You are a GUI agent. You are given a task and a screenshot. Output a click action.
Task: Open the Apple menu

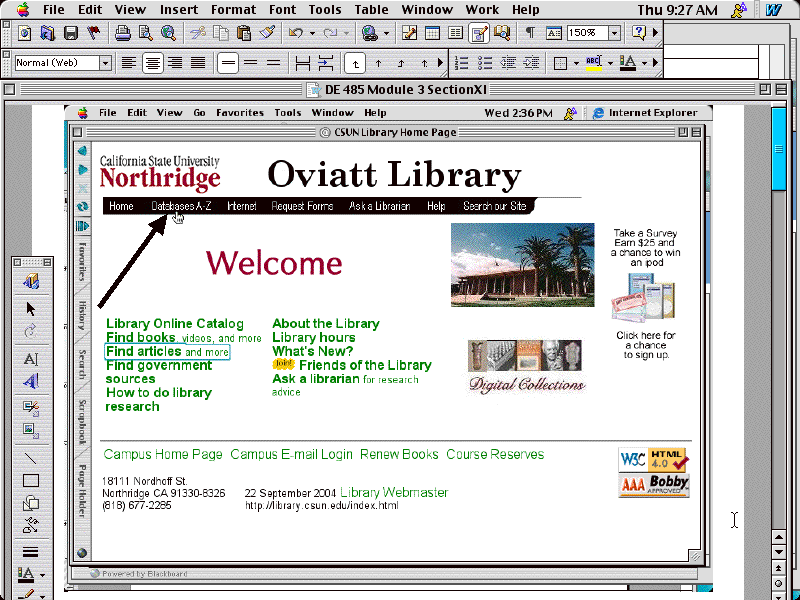[x=23, y=10]
